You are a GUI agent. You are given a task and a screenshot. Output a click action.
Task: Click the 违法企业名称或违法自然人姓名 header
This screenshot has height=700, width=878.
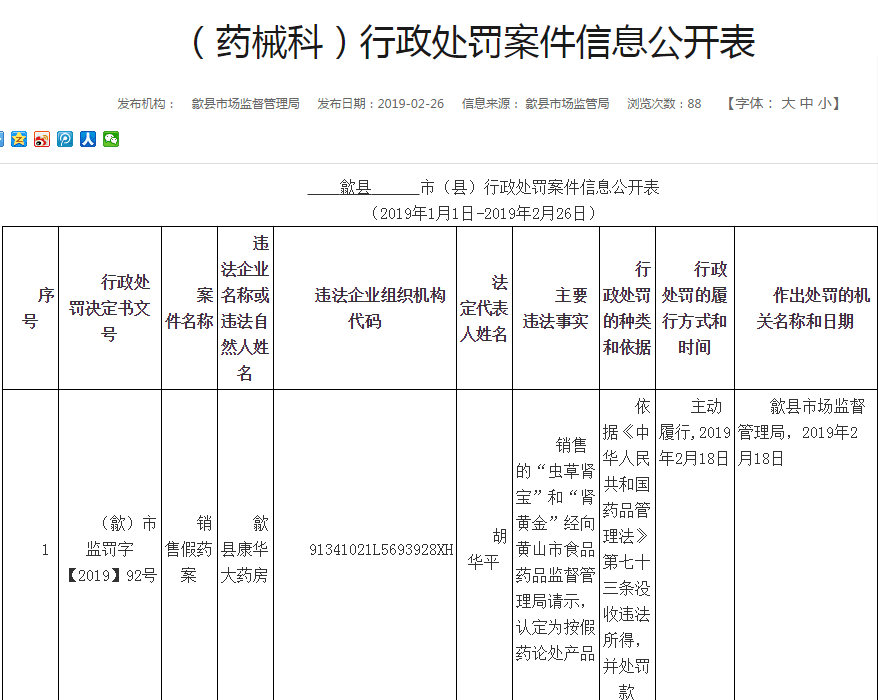click(x=245, y=308)
